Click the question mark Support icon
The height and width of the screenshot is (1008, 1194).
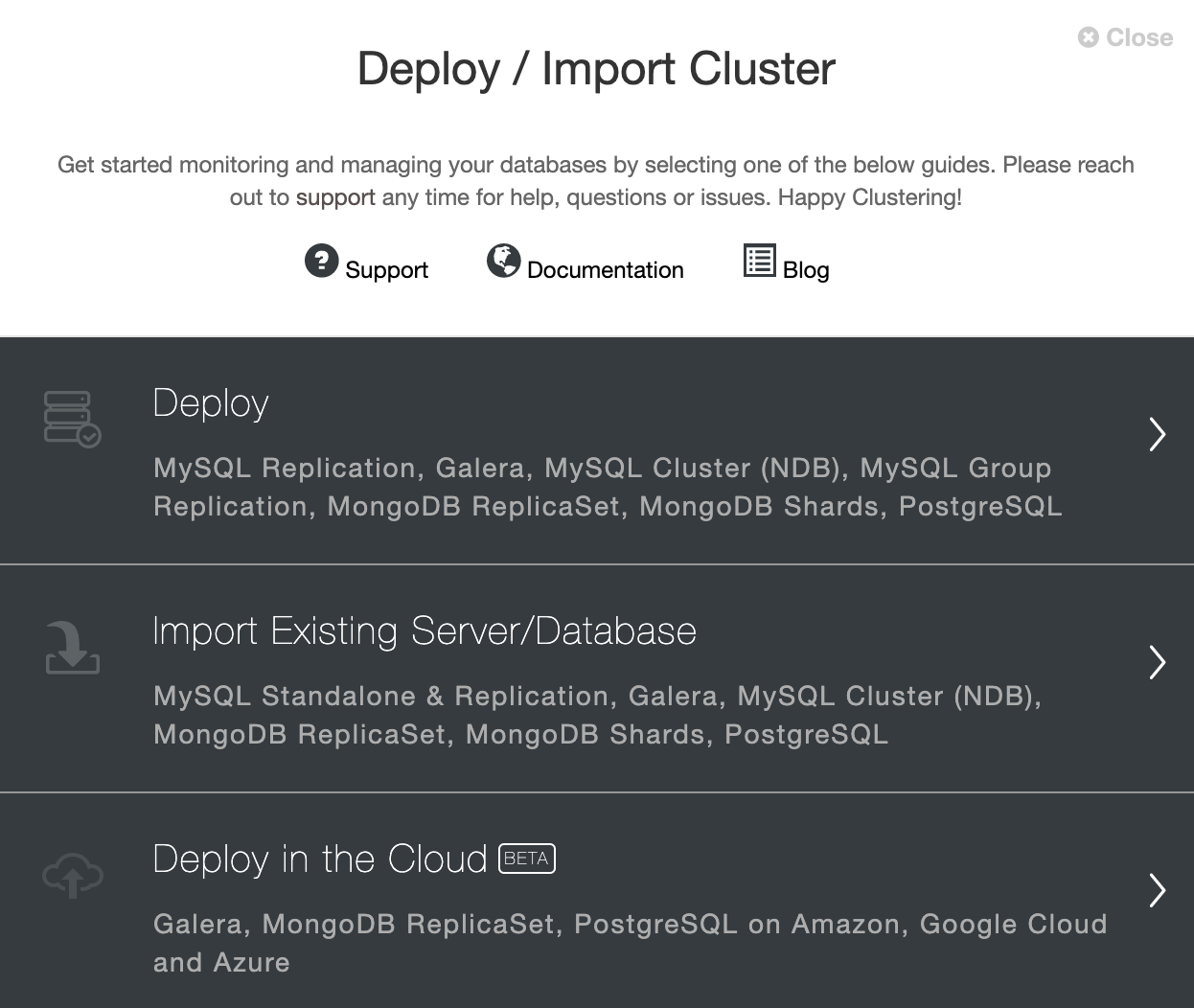point(322,261)
